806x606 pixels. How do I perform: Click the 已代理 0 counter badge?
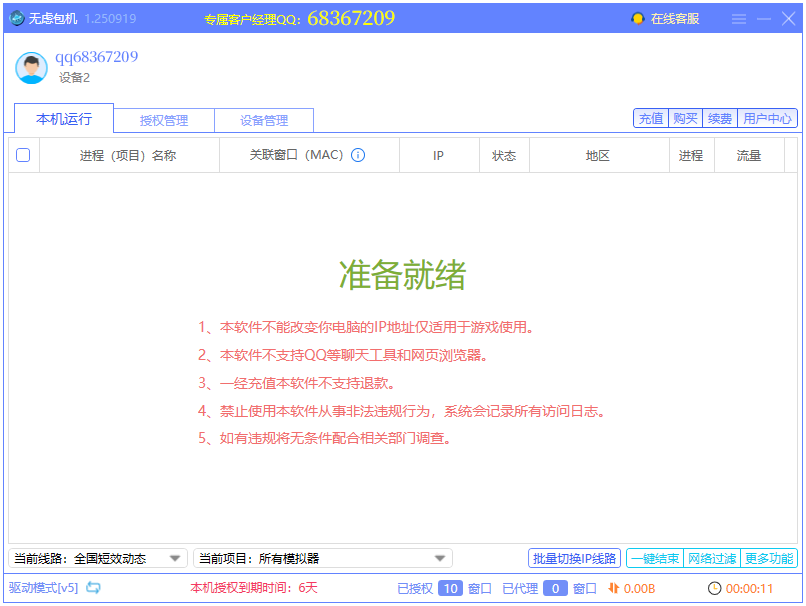557,590
